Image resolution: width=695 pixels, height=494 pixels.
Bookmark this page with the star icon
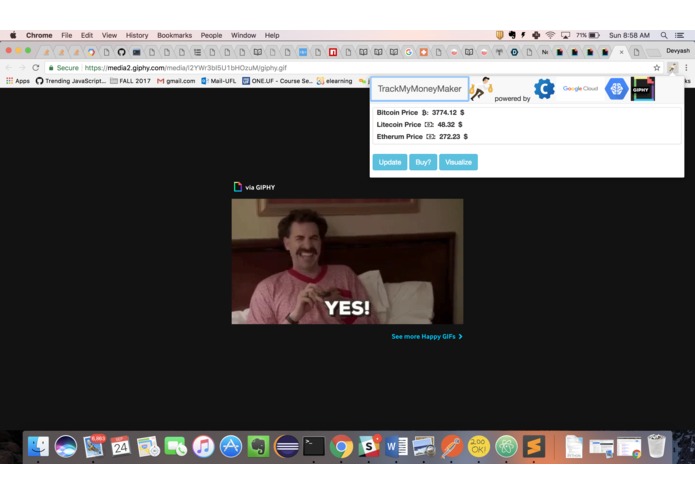656,68
